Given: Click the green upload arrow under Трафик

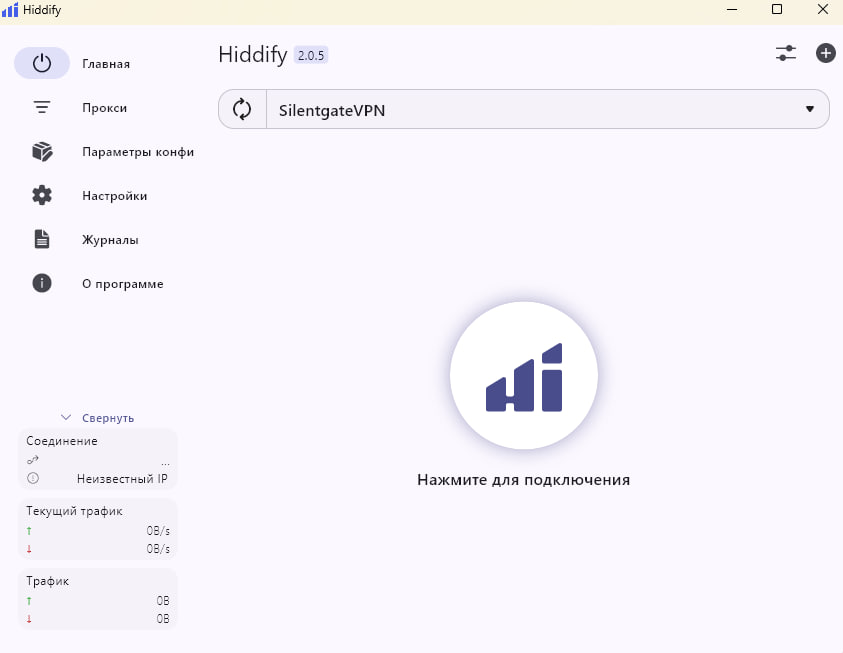Looking at the screenshot, I should click(29, 601).
